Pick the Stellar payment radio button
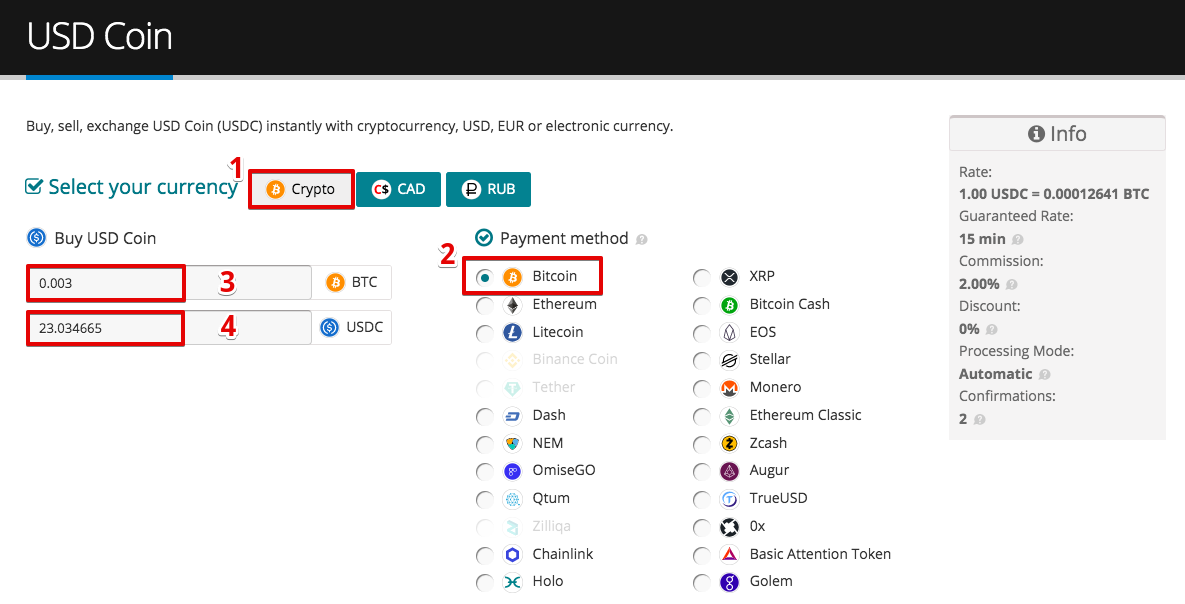The height and width of the screenshot is (604, 1185). [701, 361]
